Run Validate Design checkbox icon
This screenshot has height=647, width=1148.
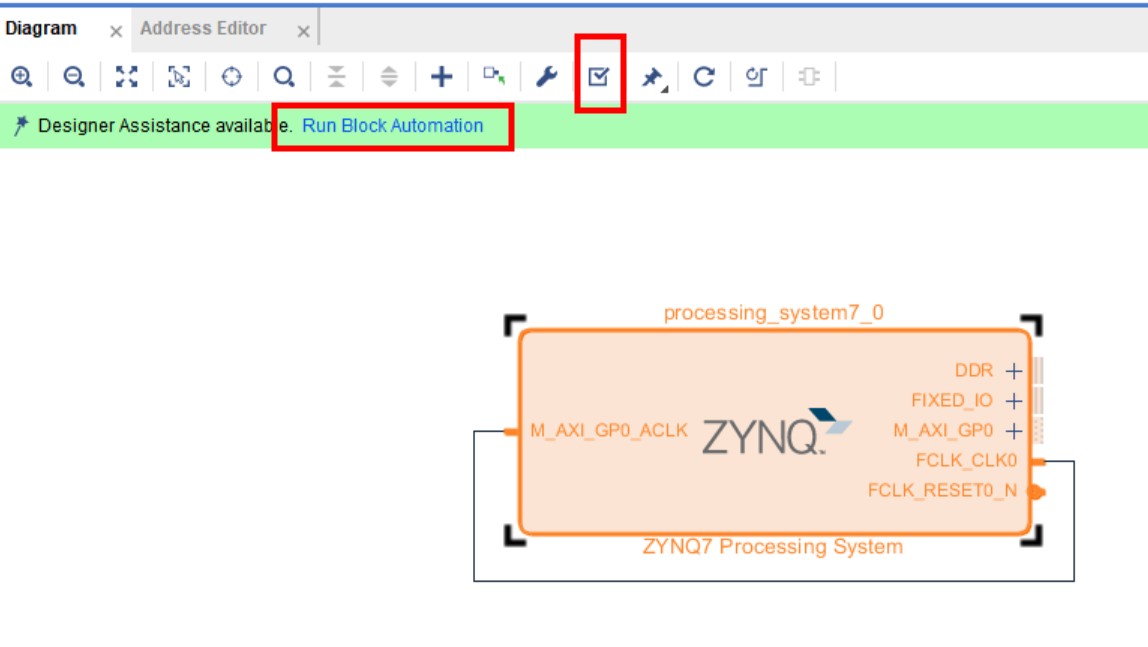click(599, 76)
